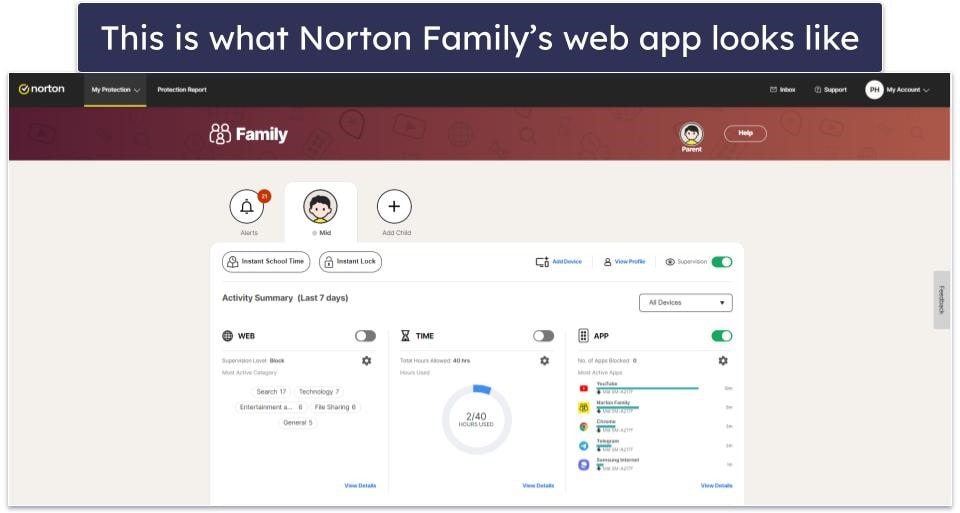960x513 pixels.
Task: Open APP settings gear icon
Action: [x=723, y=361]
